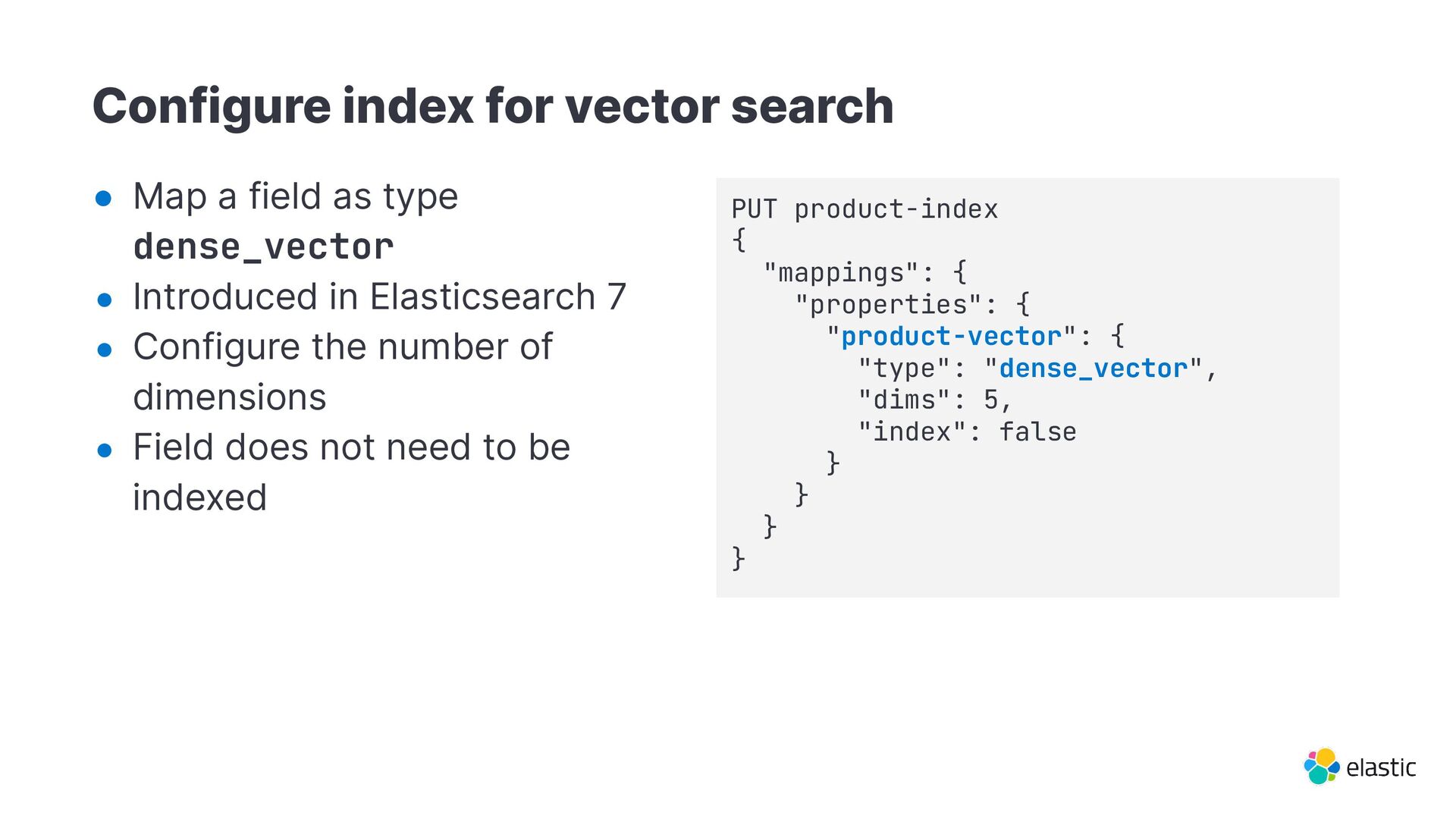Screen dimensions: 1456x819
Task: Click the final closing brace of the code
Action: pos(739,558)
